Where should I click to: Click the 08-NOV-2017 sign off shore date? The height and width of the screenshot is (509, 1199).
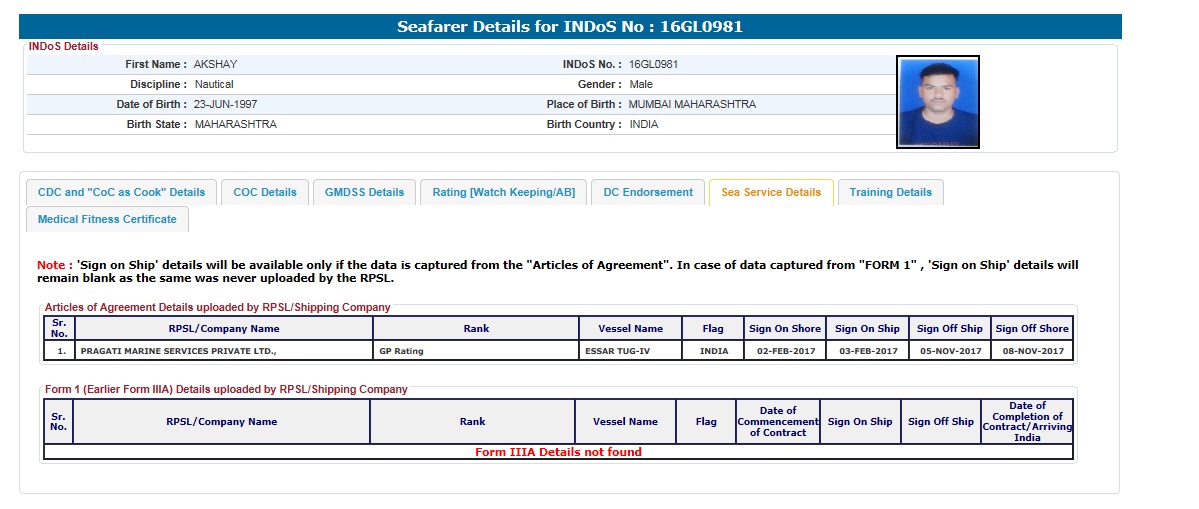pos(1032,351)
